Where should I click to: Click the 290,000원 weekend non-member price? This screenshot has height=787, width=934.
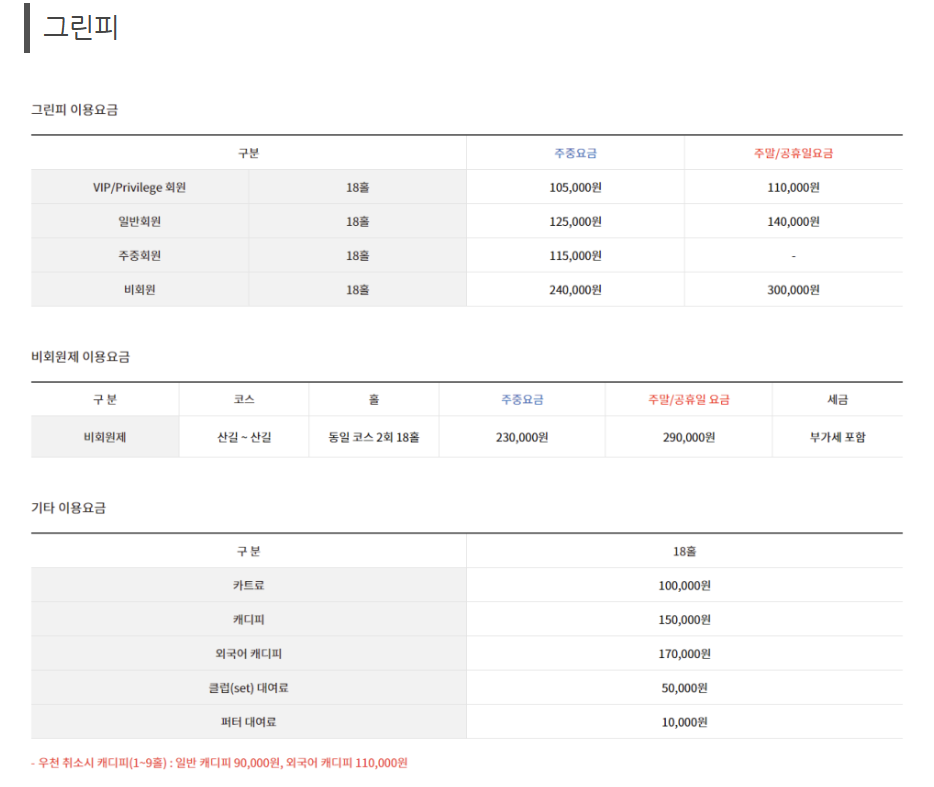point(689,437)
